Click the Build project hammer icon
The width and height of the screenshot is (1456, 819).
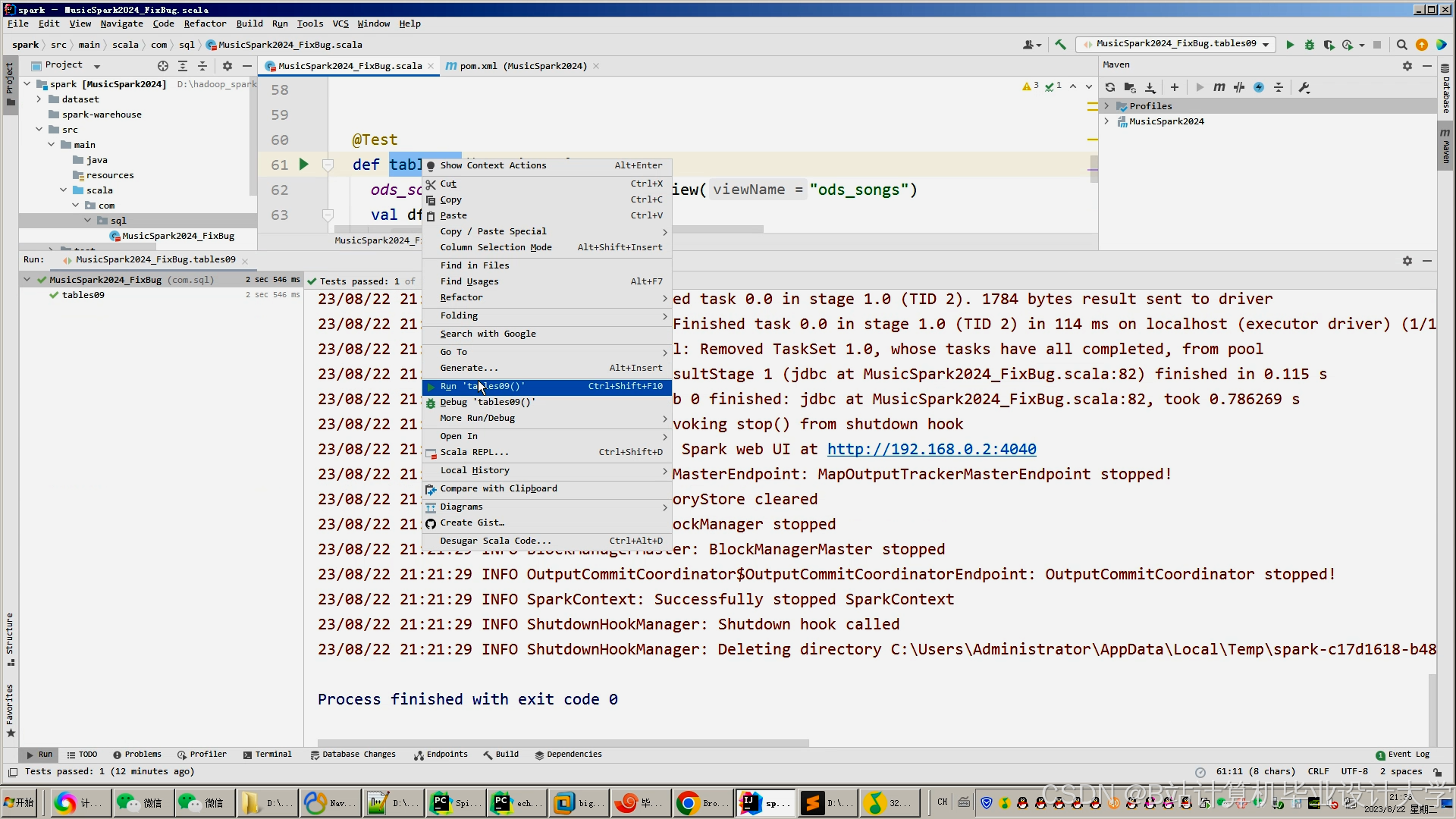click(1060, 45)
